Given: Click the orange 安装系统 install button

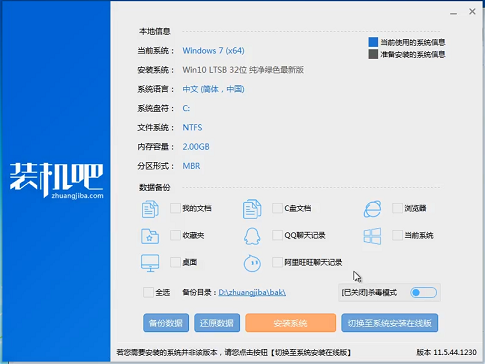Looking at the screenshot, I should (290, 323).
